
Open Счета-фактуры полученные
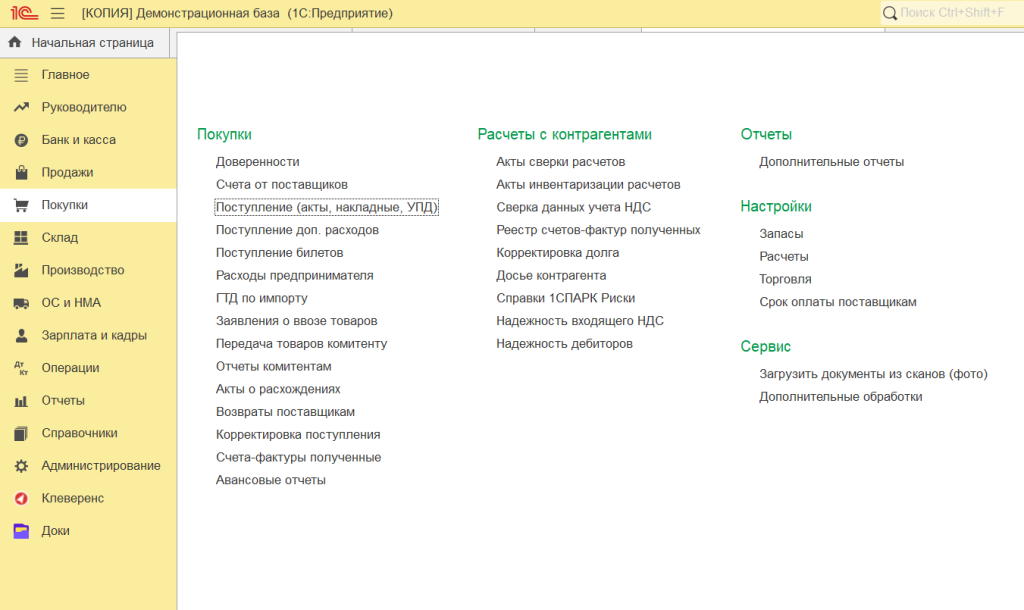click(x=298, y=458)
